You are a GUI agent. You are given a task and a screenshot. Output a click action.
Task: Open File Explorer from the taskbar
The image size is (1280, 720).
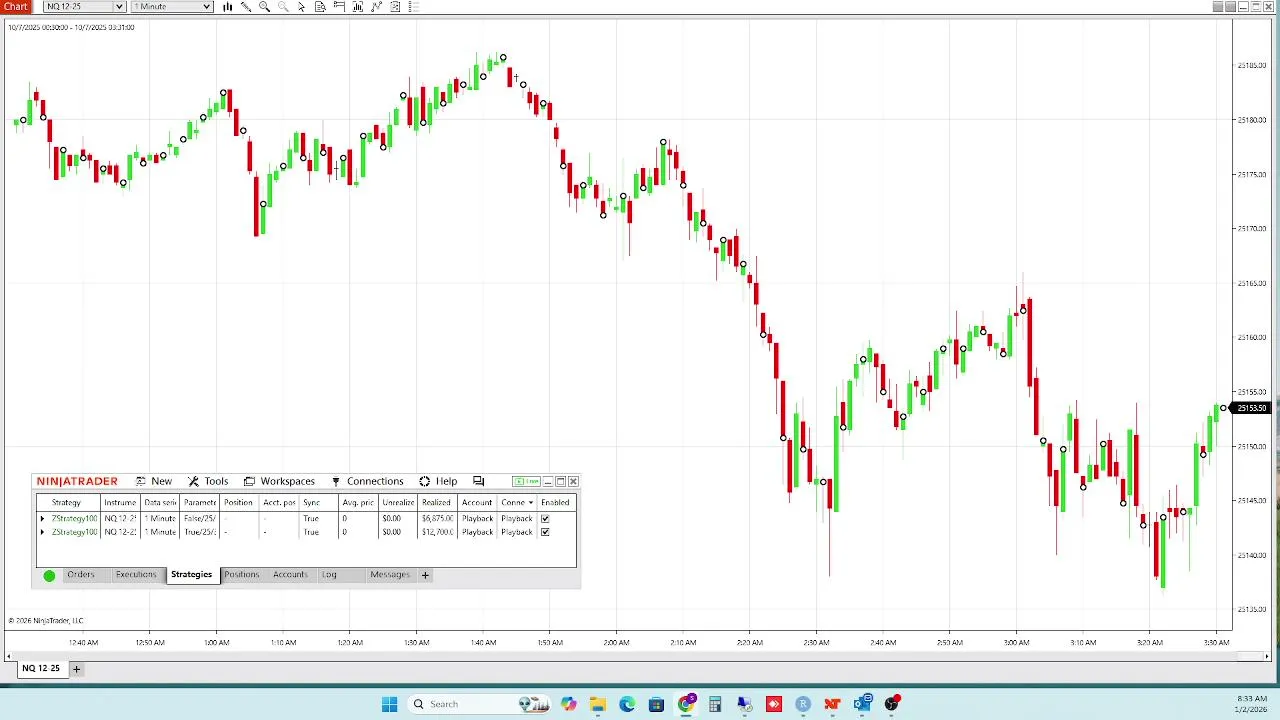[598, 704]
